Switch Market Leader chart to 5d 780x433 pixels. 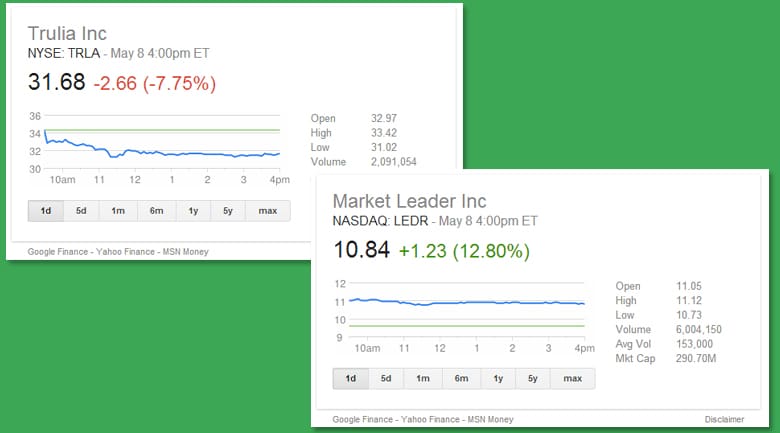386,379
